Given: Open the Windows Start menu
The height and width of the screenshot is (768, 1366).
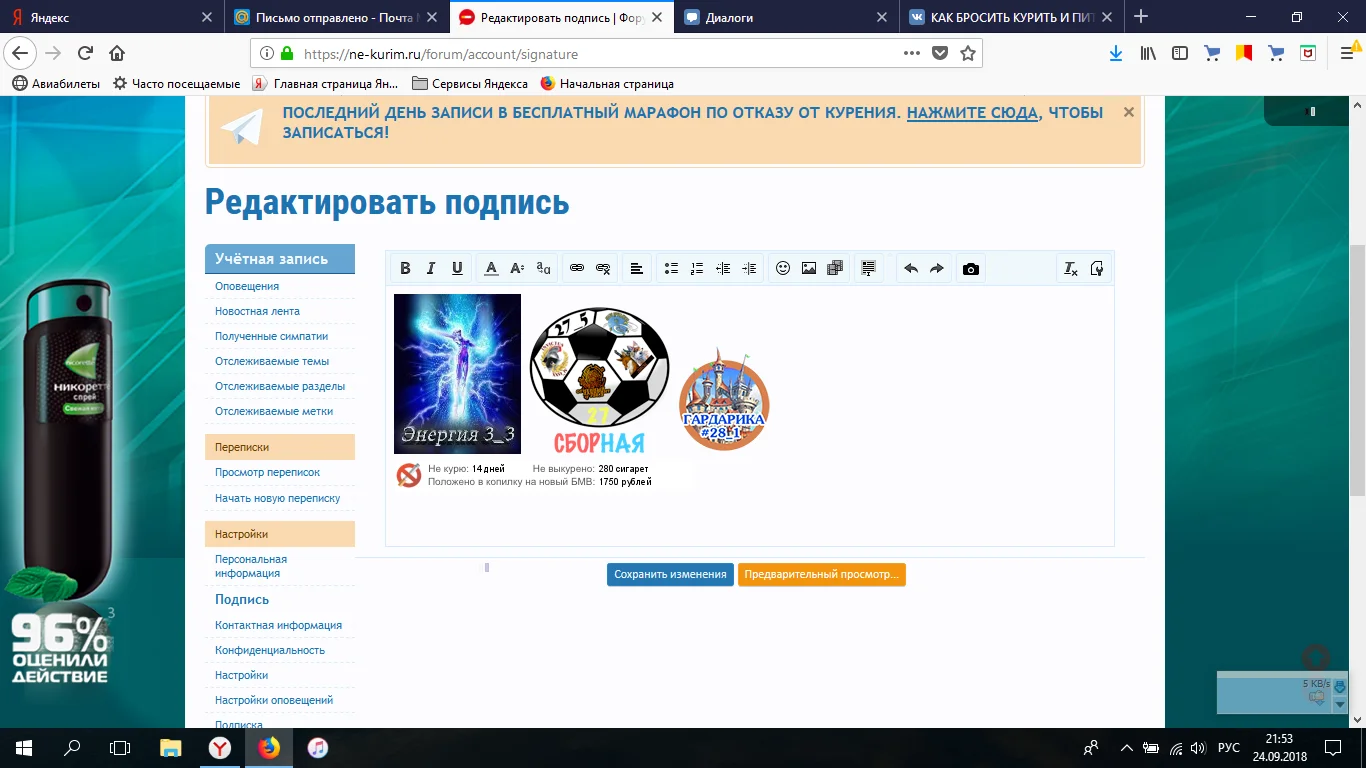Looking at the screenshot, I should tap(24, 748).
